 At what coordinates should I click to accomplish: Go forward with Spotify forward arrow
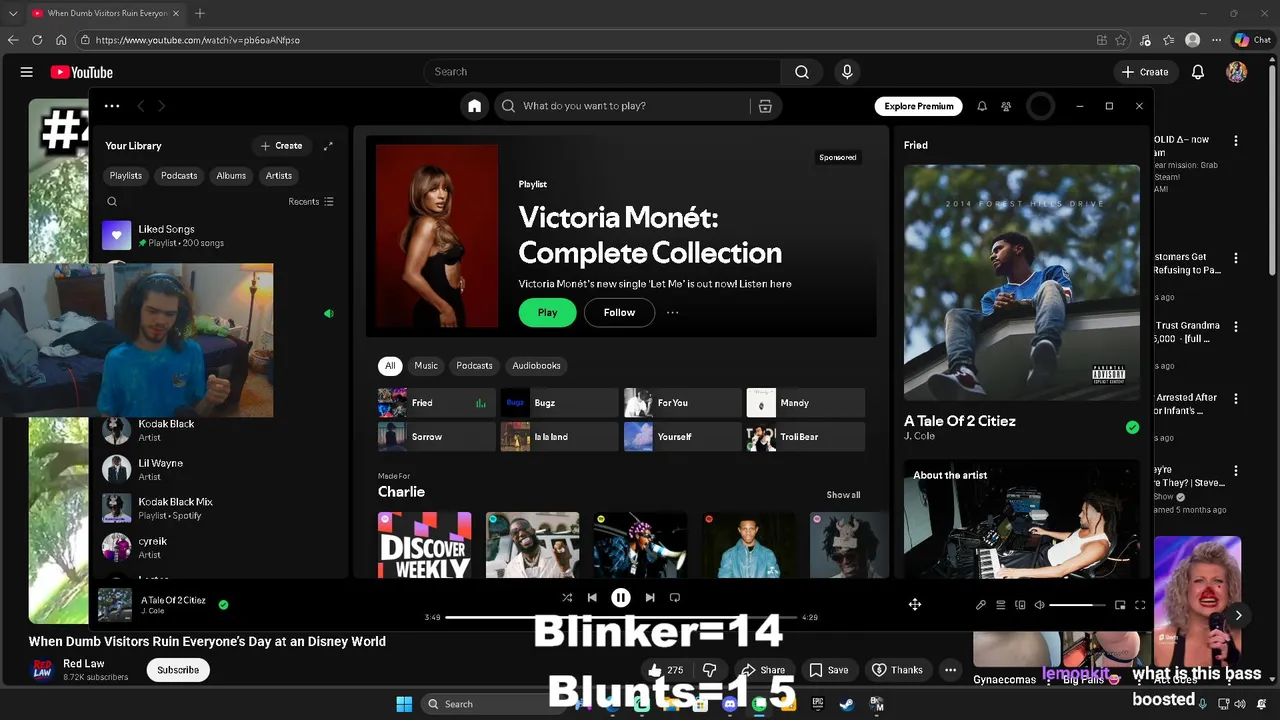pos(161,106)
